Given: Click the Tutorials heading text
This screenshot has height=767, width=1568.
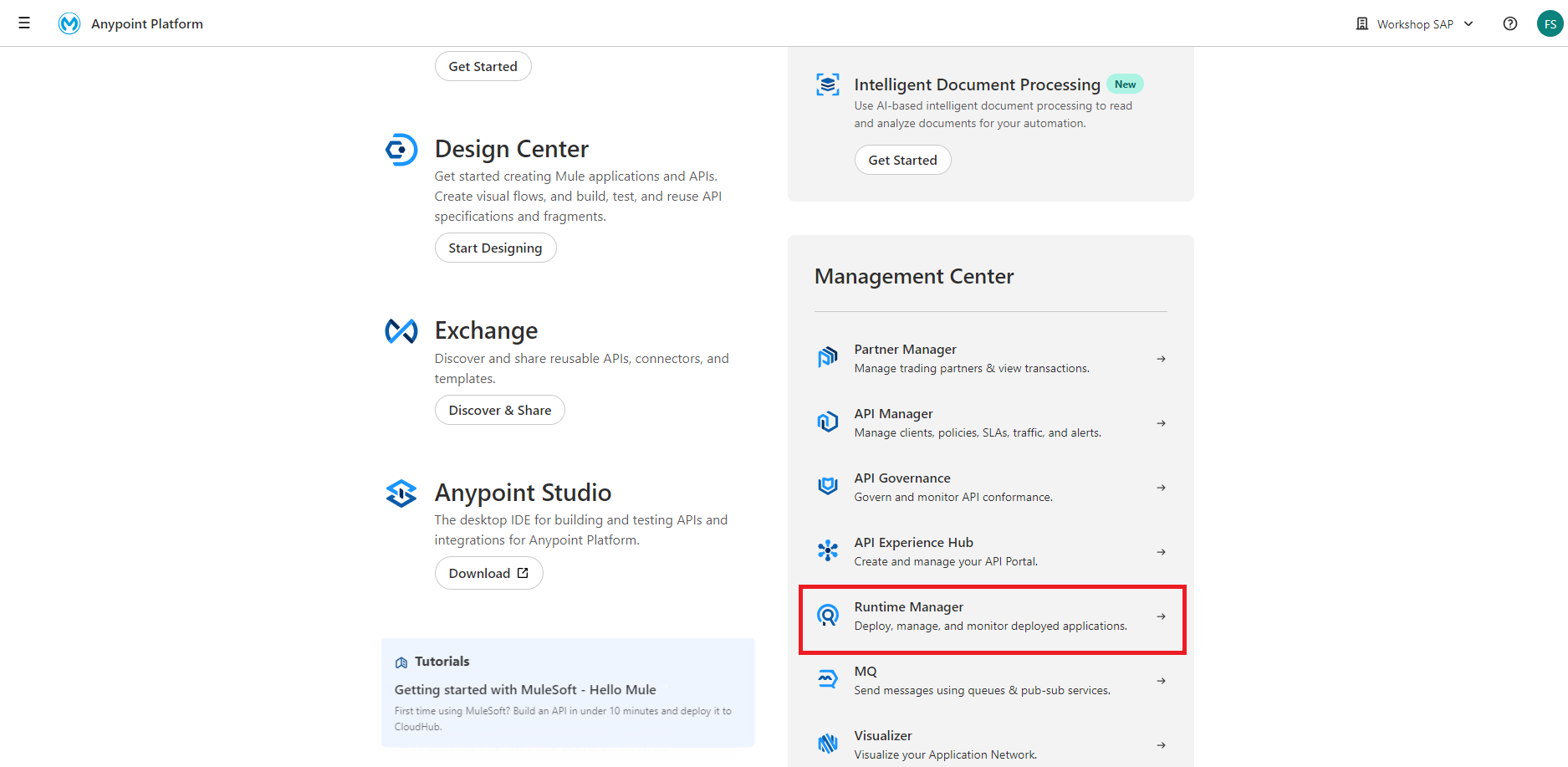Looking at the screenshot, I should pos(442,661).
